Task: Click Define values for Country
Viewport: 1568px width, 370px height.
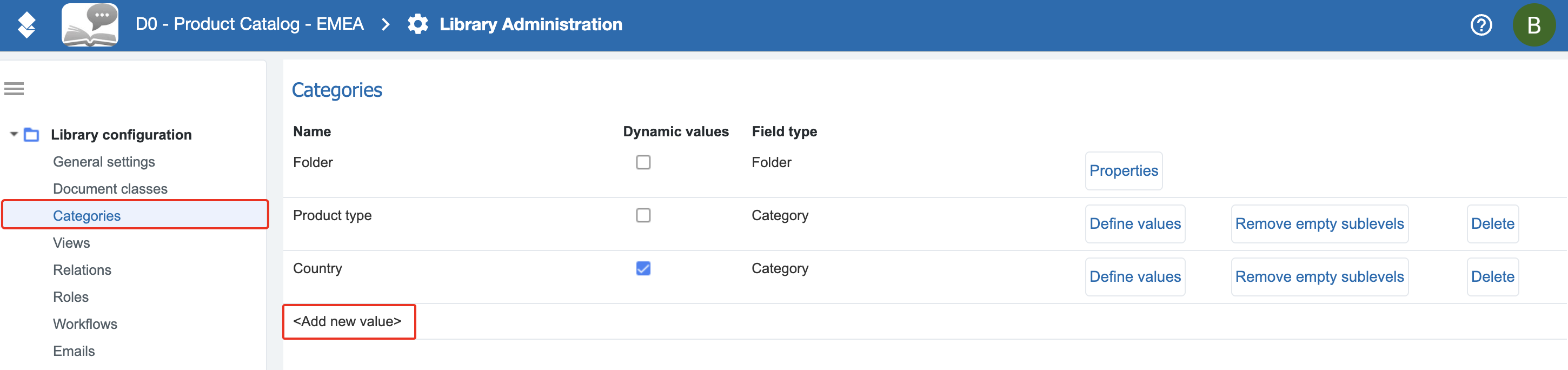Action: pyautogui.click(x=1134, y=277)
